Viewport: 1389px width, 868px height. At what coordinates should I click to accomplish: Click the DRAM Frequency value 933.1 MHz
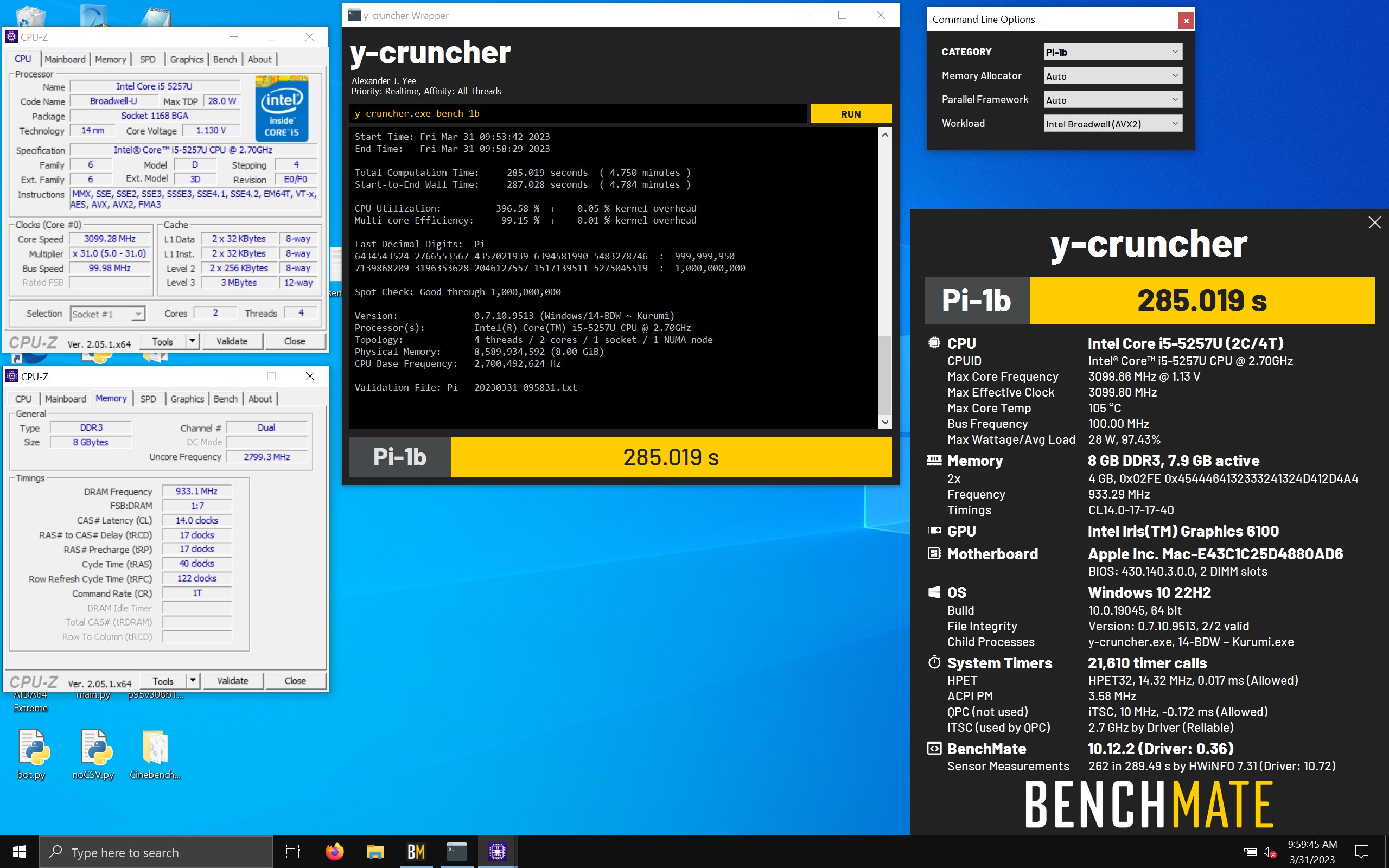pyautogui.click(x=196, y=492)
